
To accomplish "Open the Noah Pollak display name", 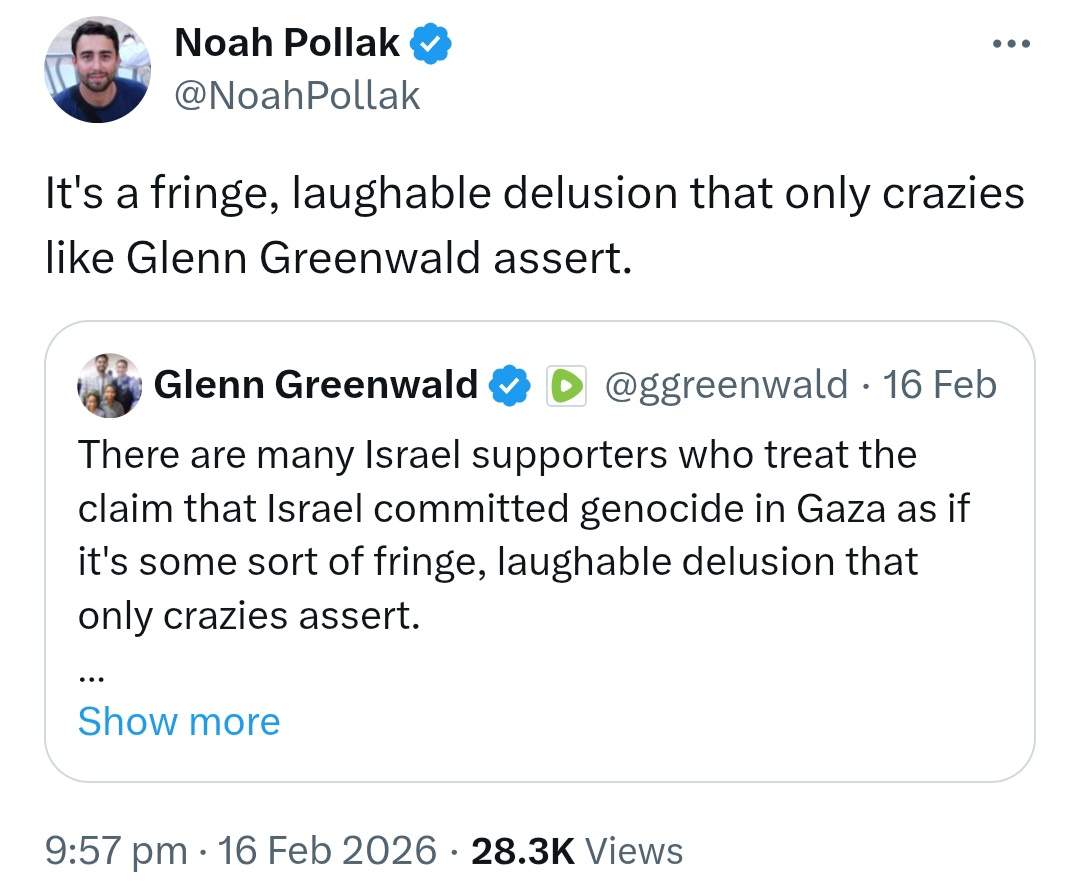I will coord(287,43).
